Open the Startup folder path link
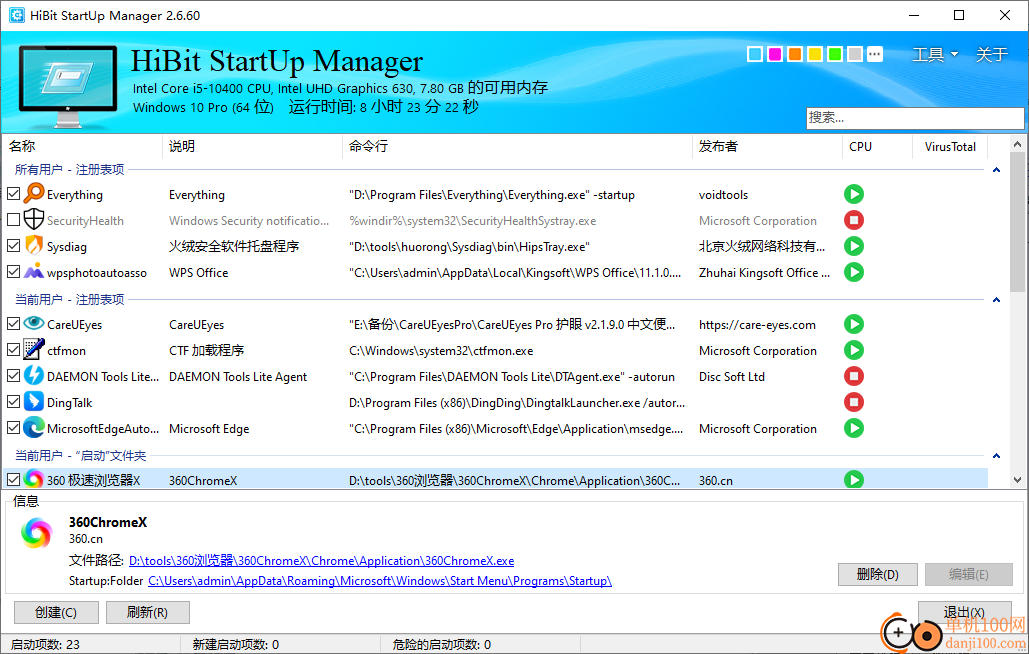The width and height of the screenshot is (1029, 654). pos(380,581)
